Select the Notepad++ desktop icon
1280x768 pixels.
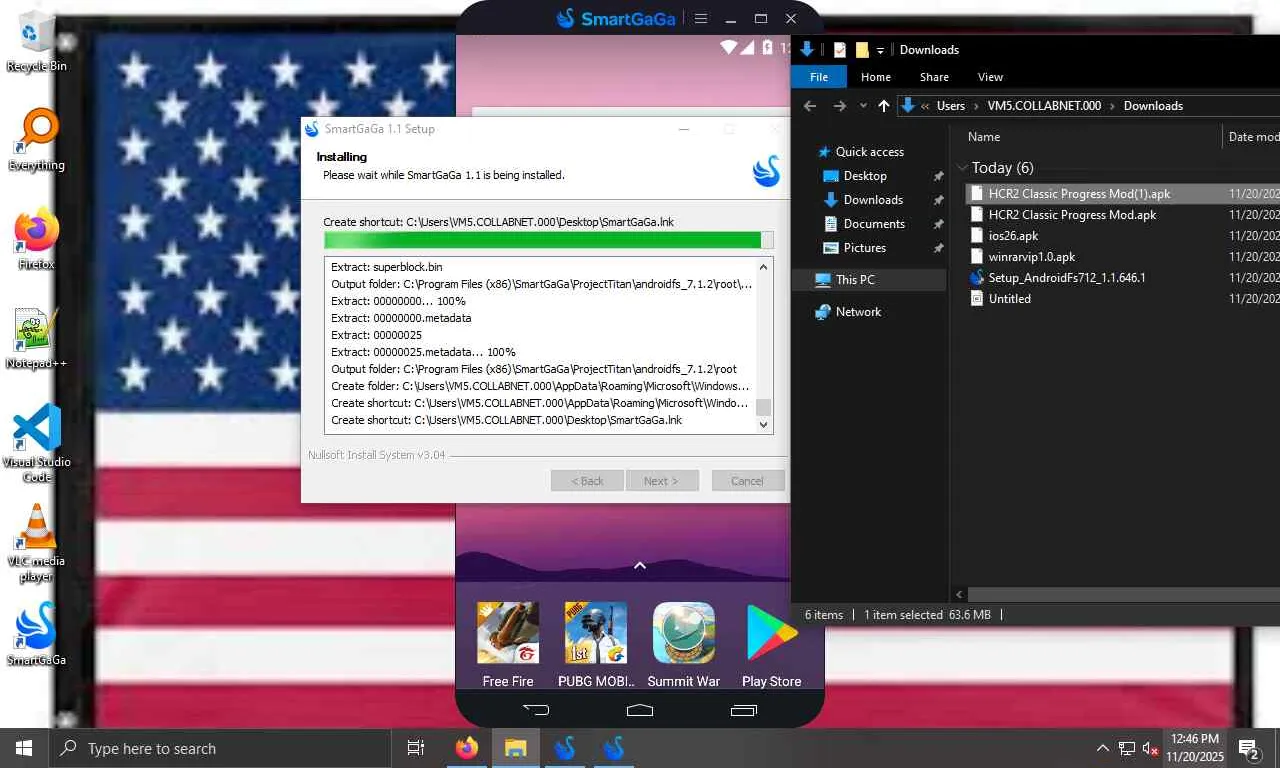(36, 338)
